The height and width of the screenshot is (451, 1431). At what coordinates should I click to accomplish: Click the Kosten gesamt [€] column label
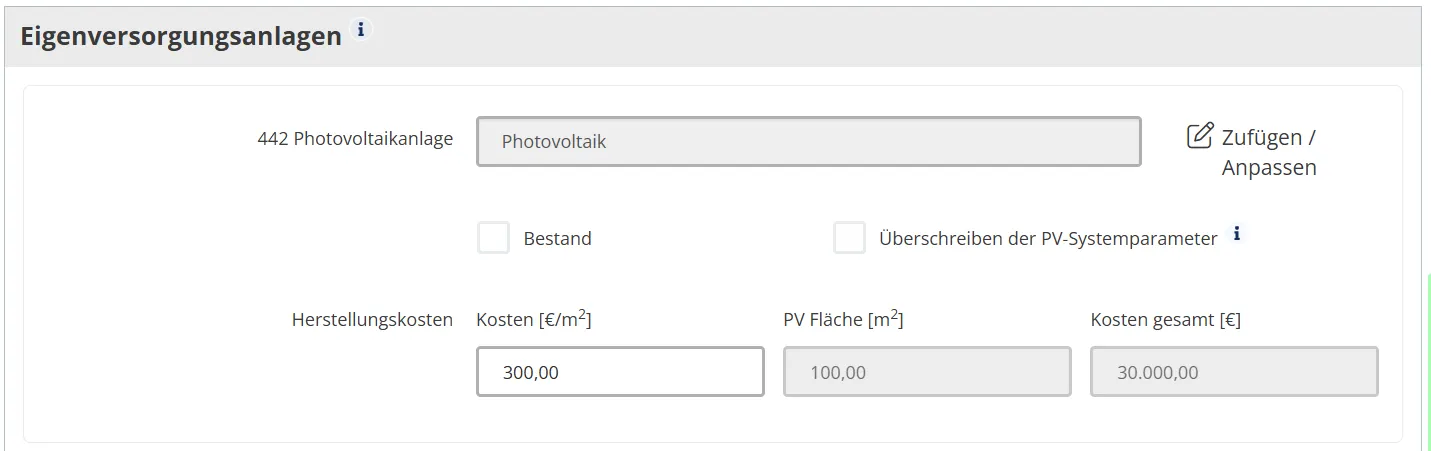click(1165, 320)
